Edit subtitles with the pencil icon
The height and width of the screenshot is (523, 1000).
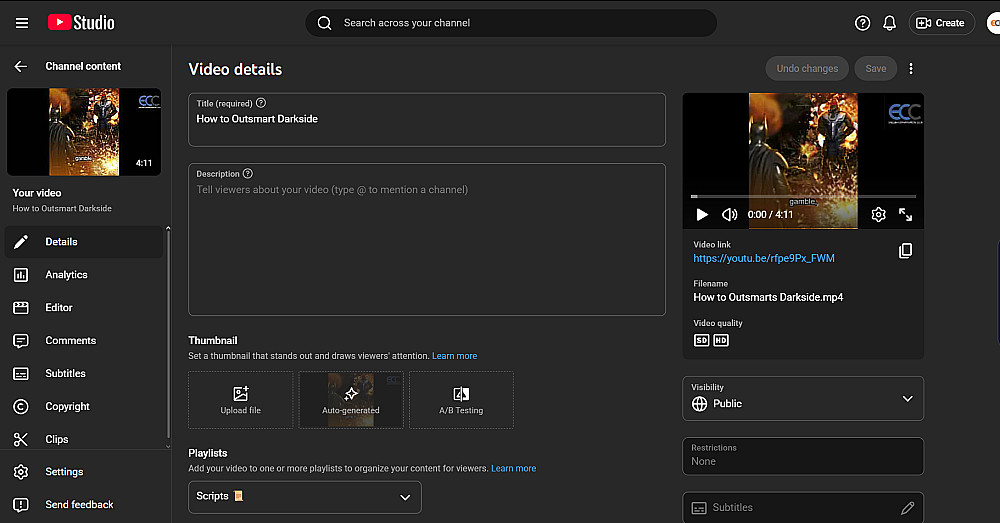907,508
